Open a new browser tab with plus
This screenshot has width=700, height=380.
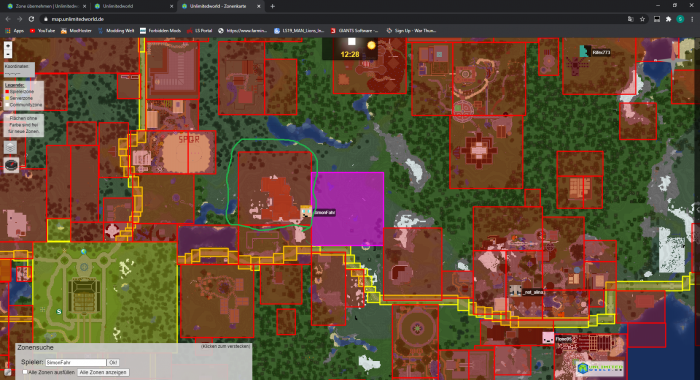pos(272,6)
